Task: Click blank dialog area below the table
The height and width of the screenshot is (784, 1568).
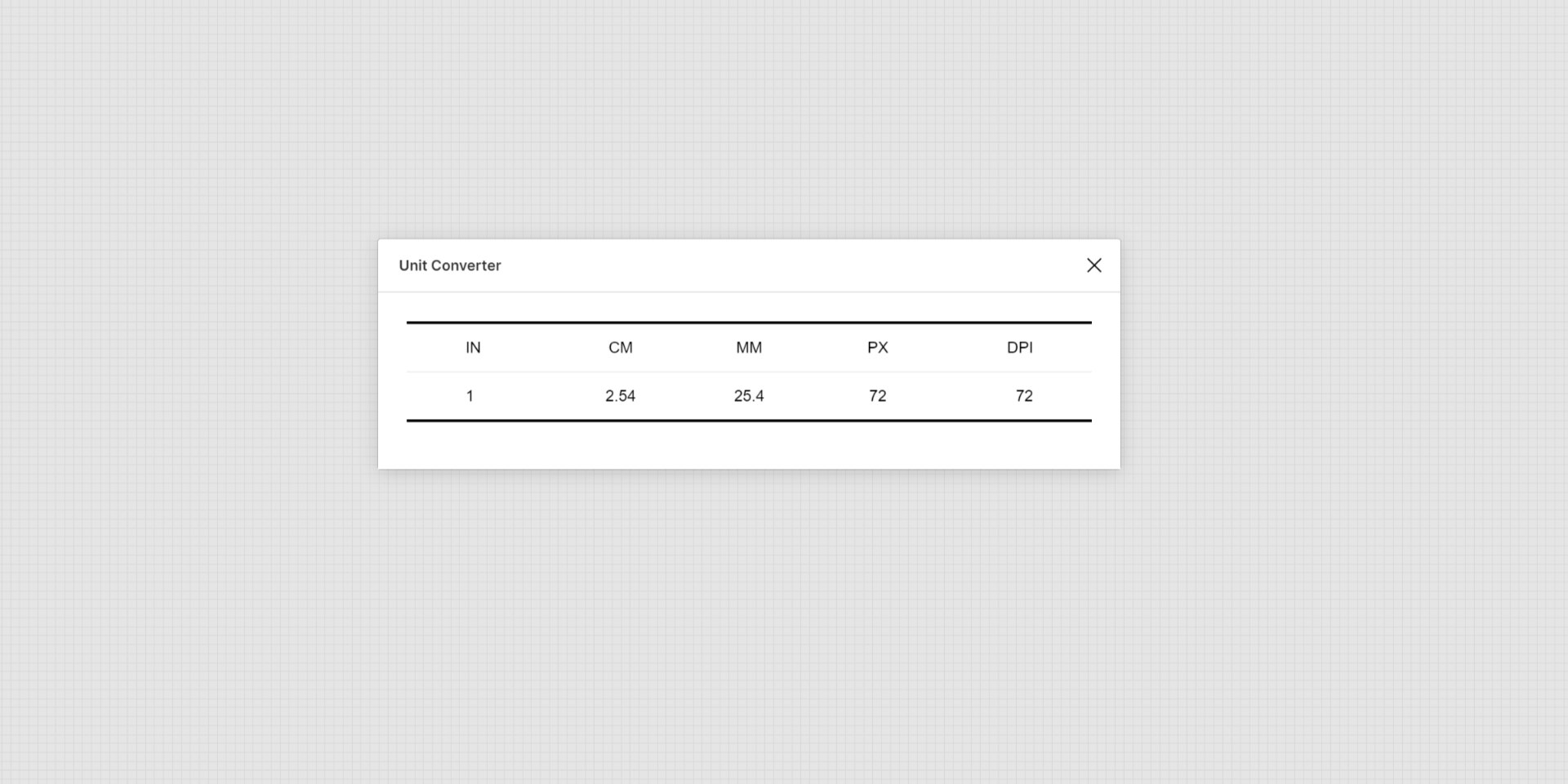Action: [749, 446]
